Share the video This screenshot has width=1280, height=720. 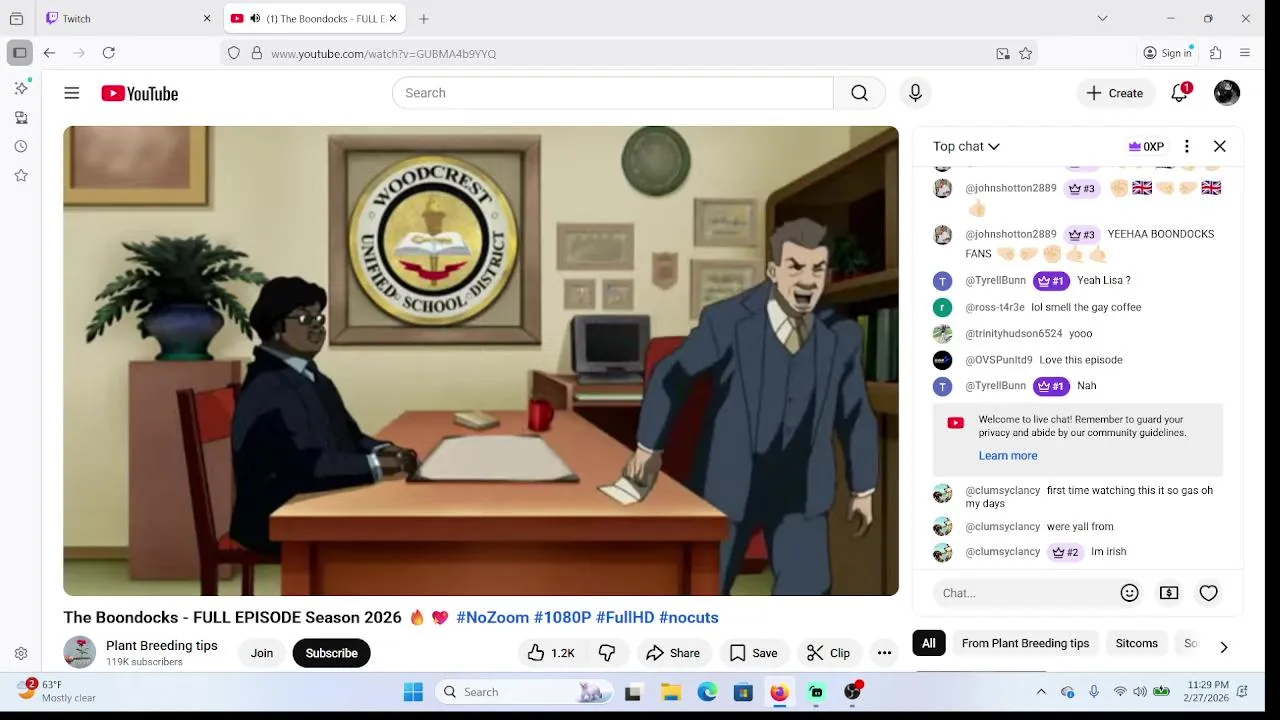click(673, 653)
